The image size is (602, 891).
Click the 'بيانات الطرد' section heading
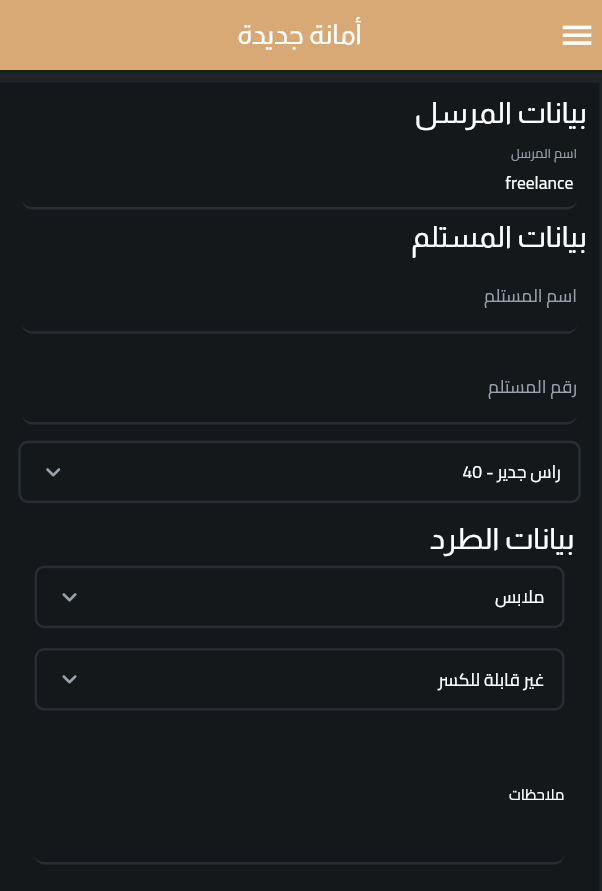pos(501,539)
